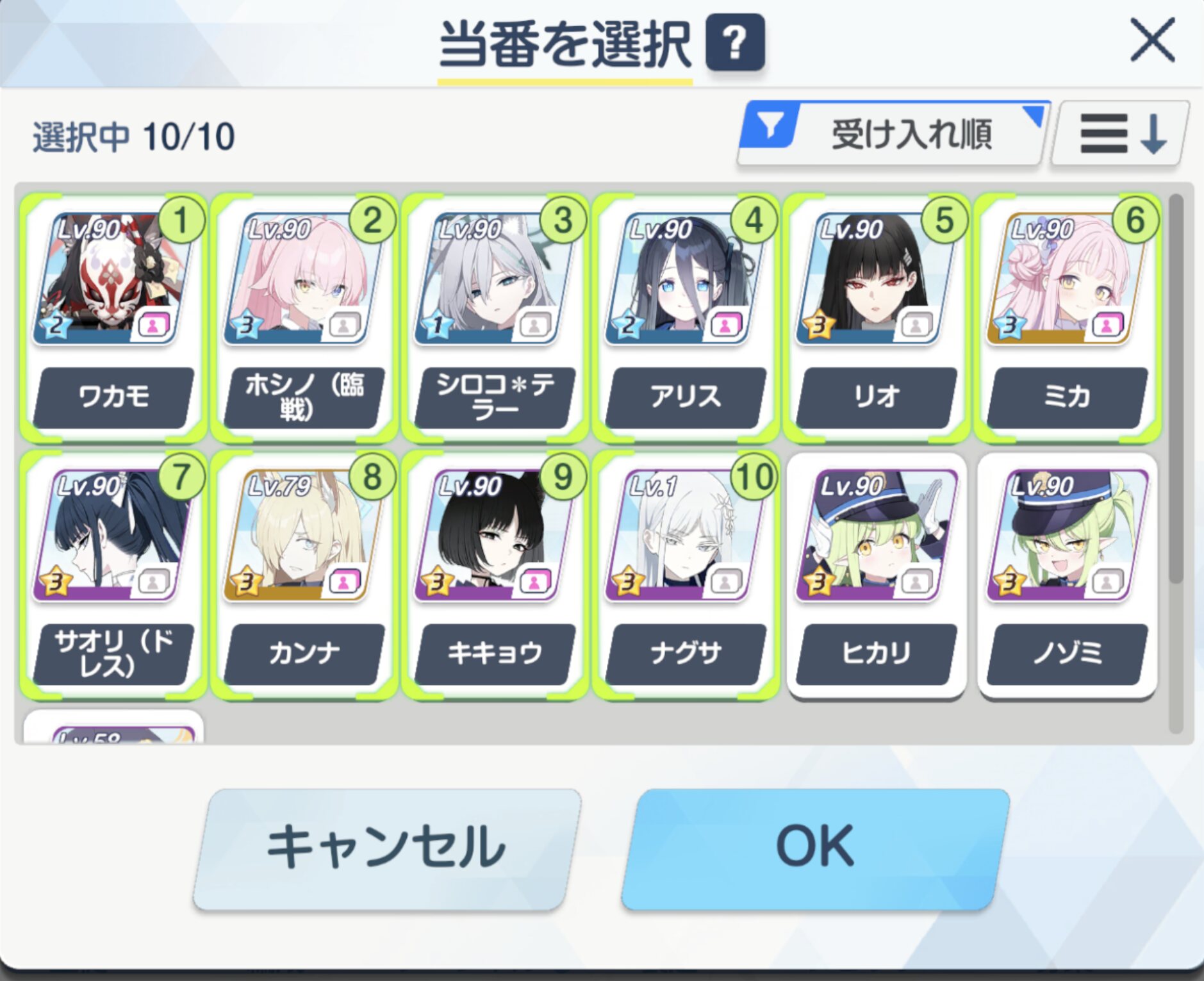Open the 受け入れ順 sort dropdown
Viewport: 1204px width, 981px height.
[x=894, y=134]
